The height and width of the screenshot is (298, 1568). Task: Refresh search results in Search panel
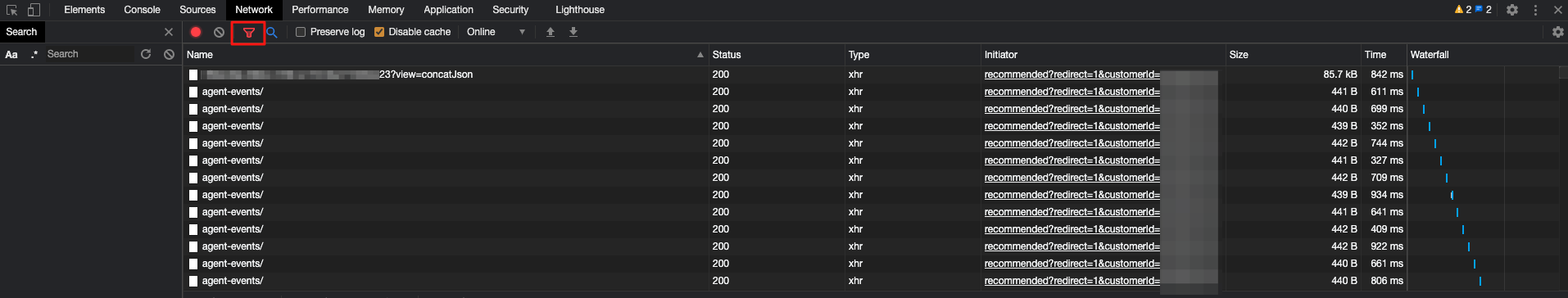tap(146, 54)
